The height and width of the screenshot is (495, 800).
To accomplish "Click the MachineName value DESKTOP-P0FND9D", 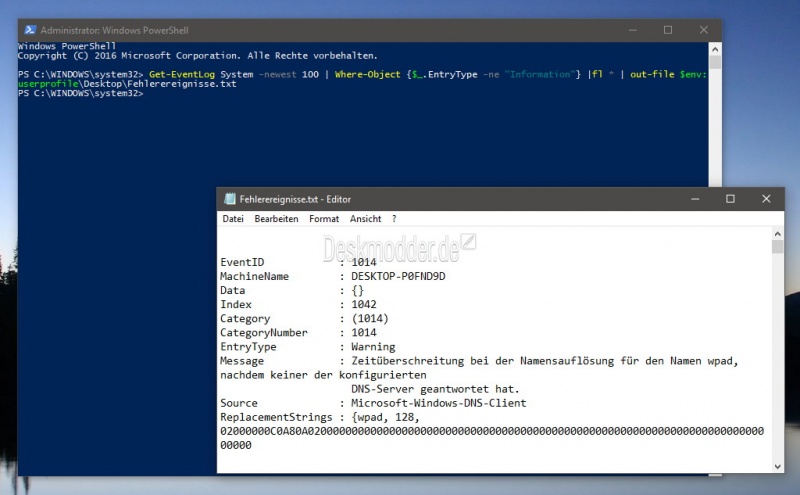I will [x=398, y=277].
